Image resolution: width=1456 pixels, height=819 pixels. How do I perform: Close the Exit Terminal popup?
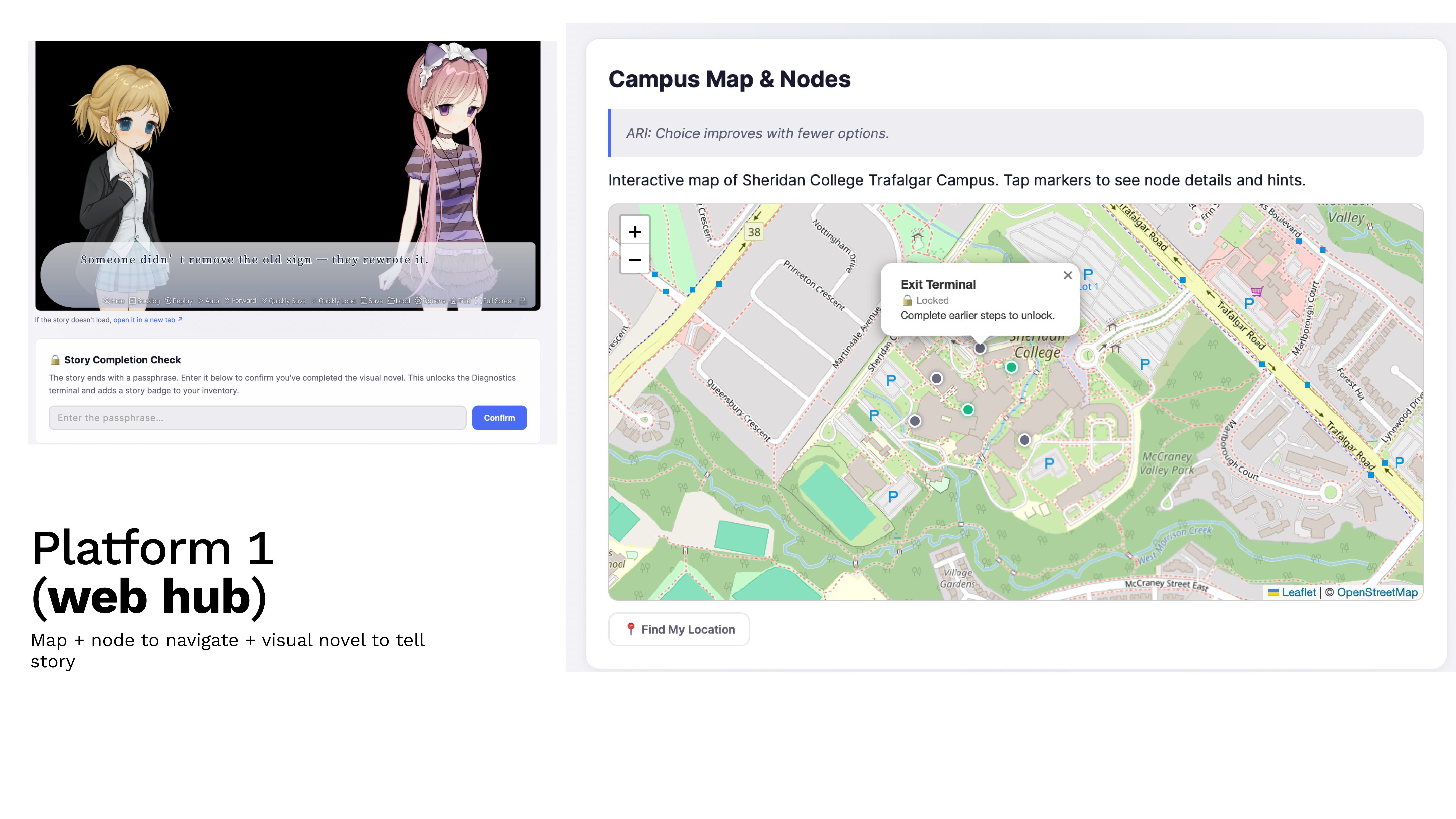point(1068,275)
